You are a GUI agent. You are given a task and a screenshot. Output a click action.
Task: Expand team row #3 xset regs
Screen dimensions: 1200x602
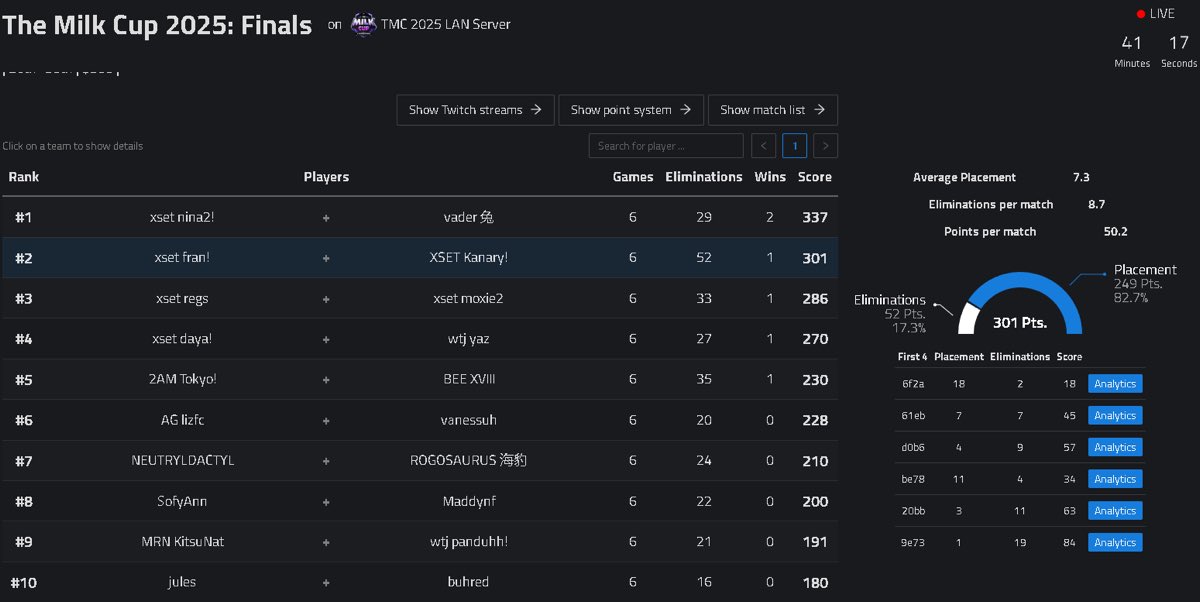420,299
